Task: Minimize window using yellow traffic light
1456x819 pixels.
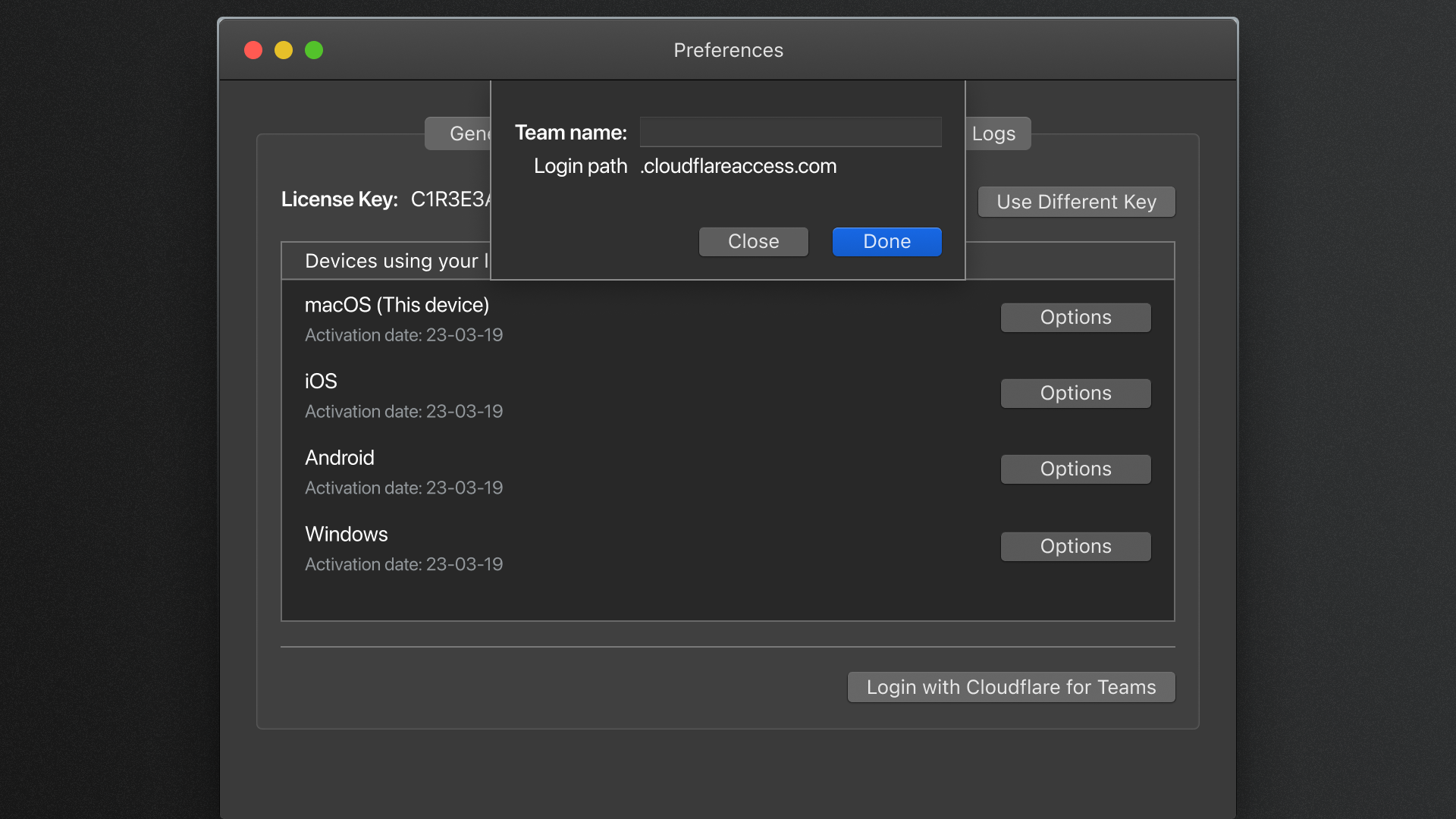Action: [284, 50]
